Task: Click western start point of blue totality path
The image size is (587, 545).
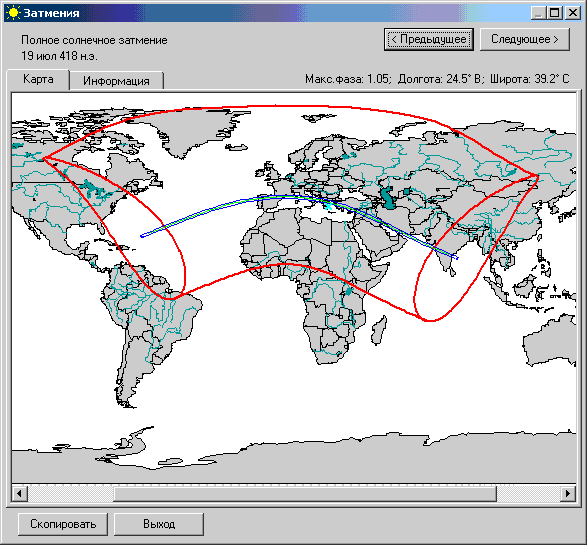Action: [142, 236]
